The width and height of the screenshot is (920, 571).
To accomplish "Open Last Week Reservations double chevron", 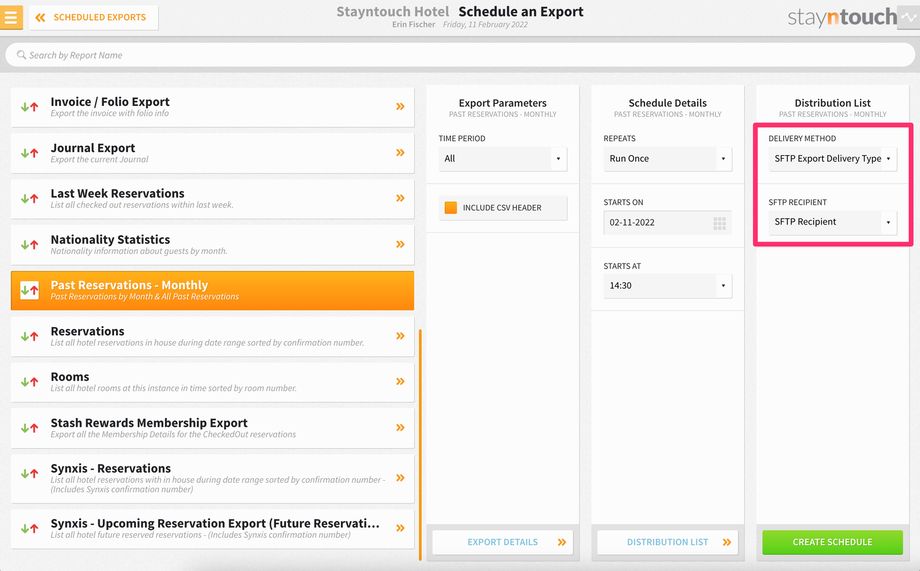I will pyautogui.click(x=400, y=198).
